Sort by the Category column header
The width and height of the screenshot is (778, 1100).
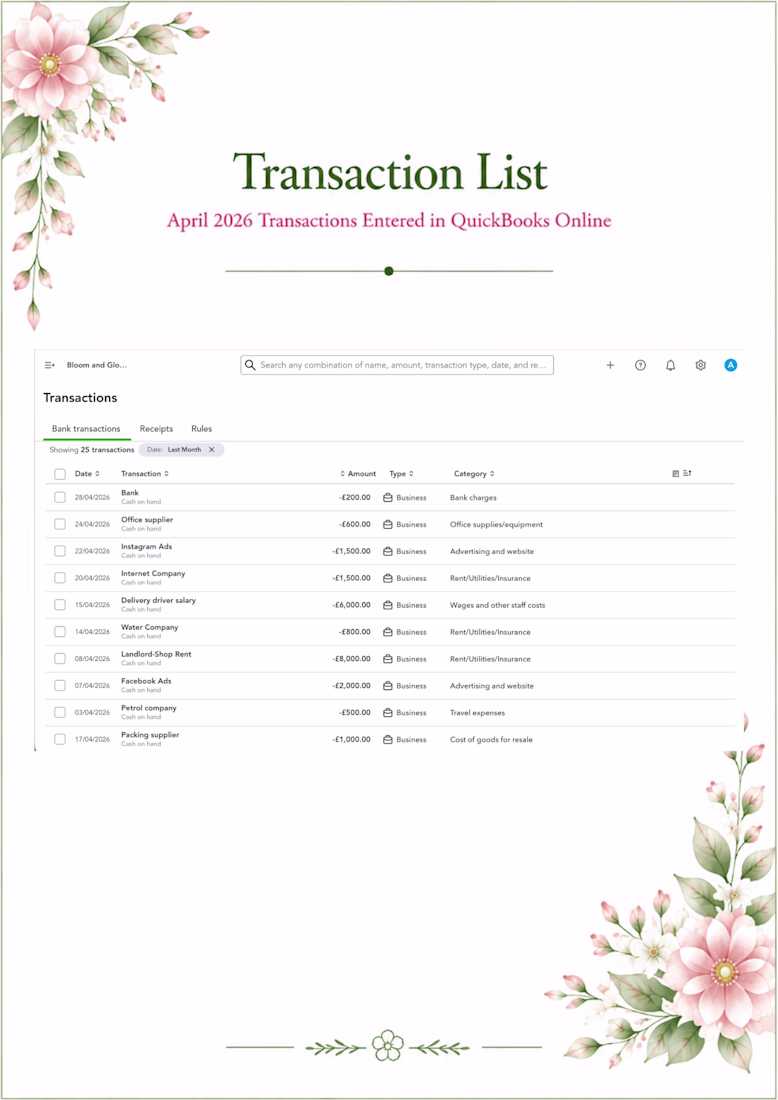point(474,474)
